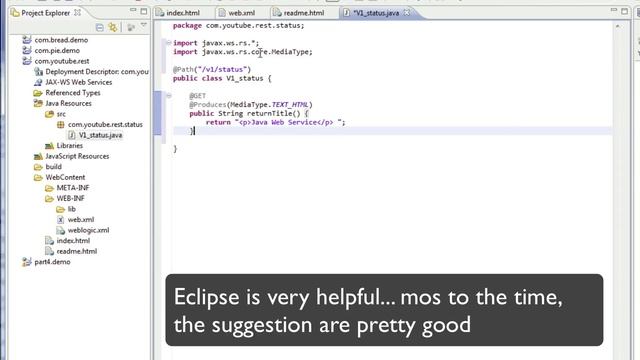Click the JavaScript Resources icon
The image size is (640, 360).
pos(38,156)
